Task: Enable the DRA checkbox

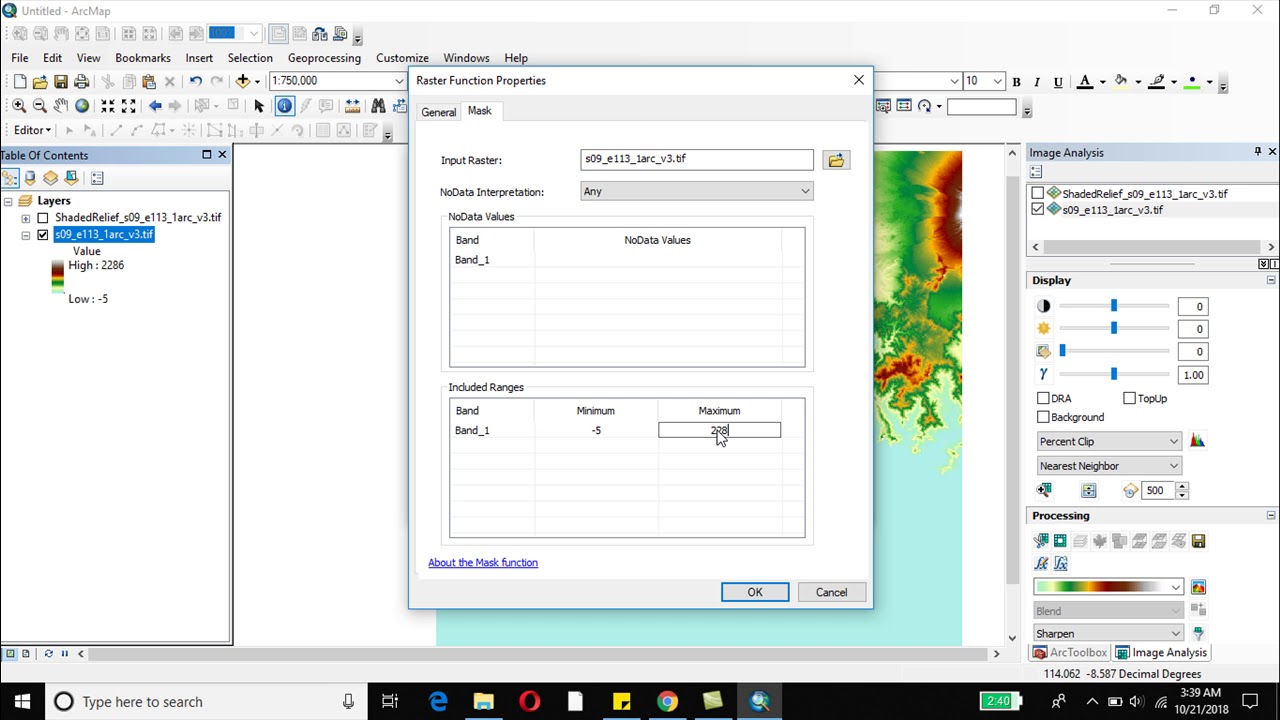Action: 1043,398
